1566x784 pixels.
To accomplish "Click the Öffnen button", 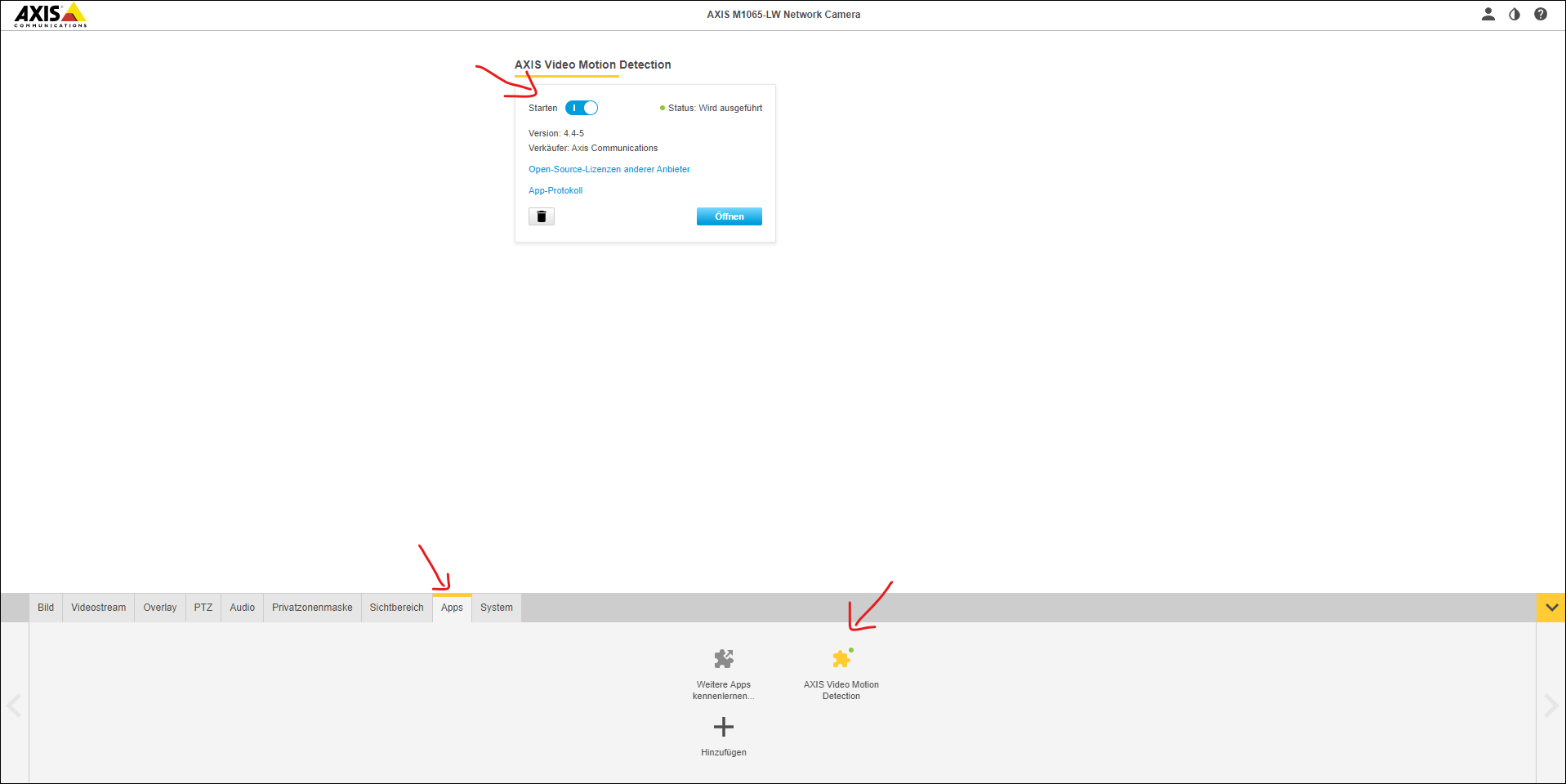I will pos(729,216).
